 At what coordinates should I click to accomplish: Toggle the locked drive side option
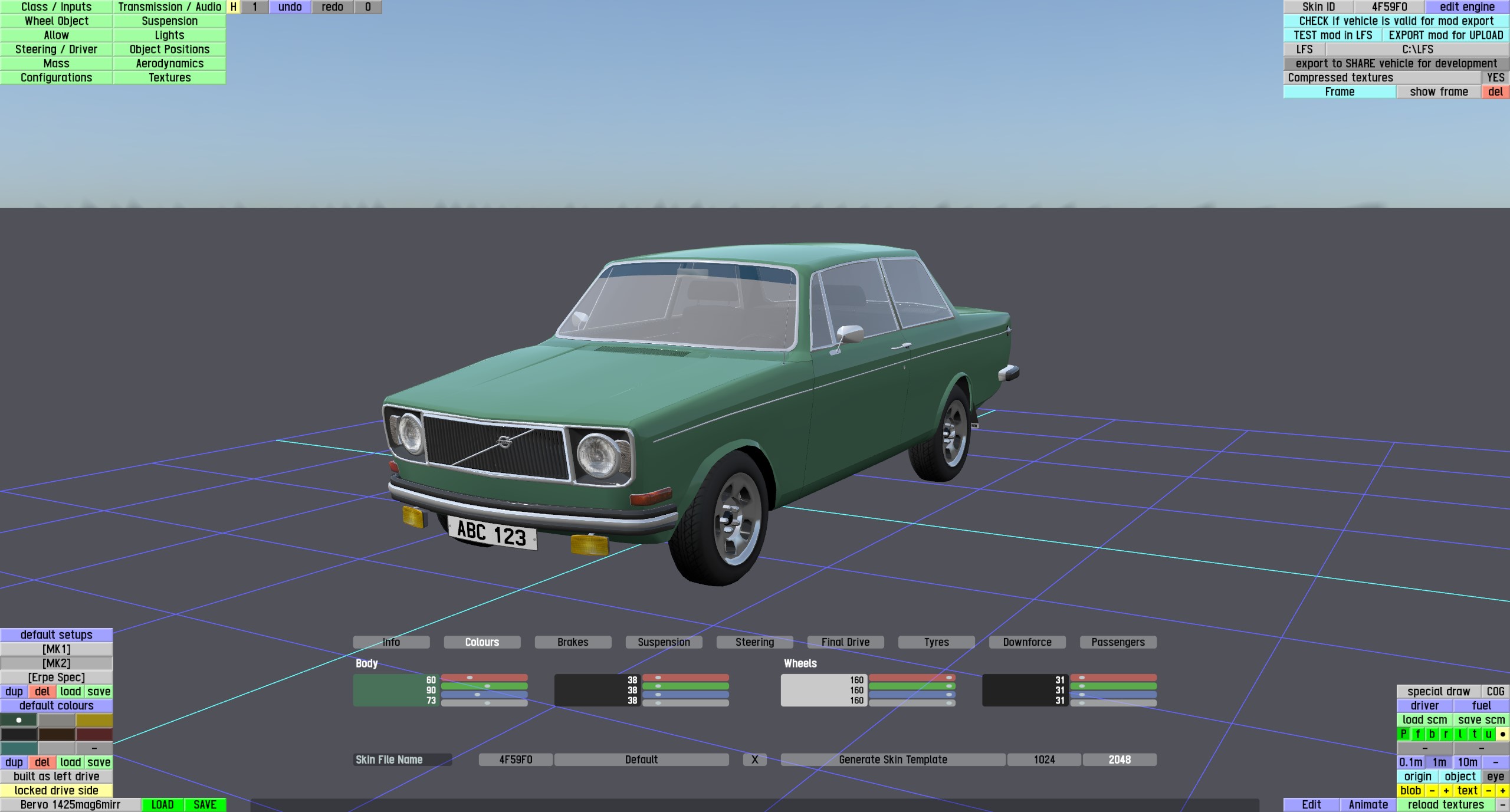(57, 790)
